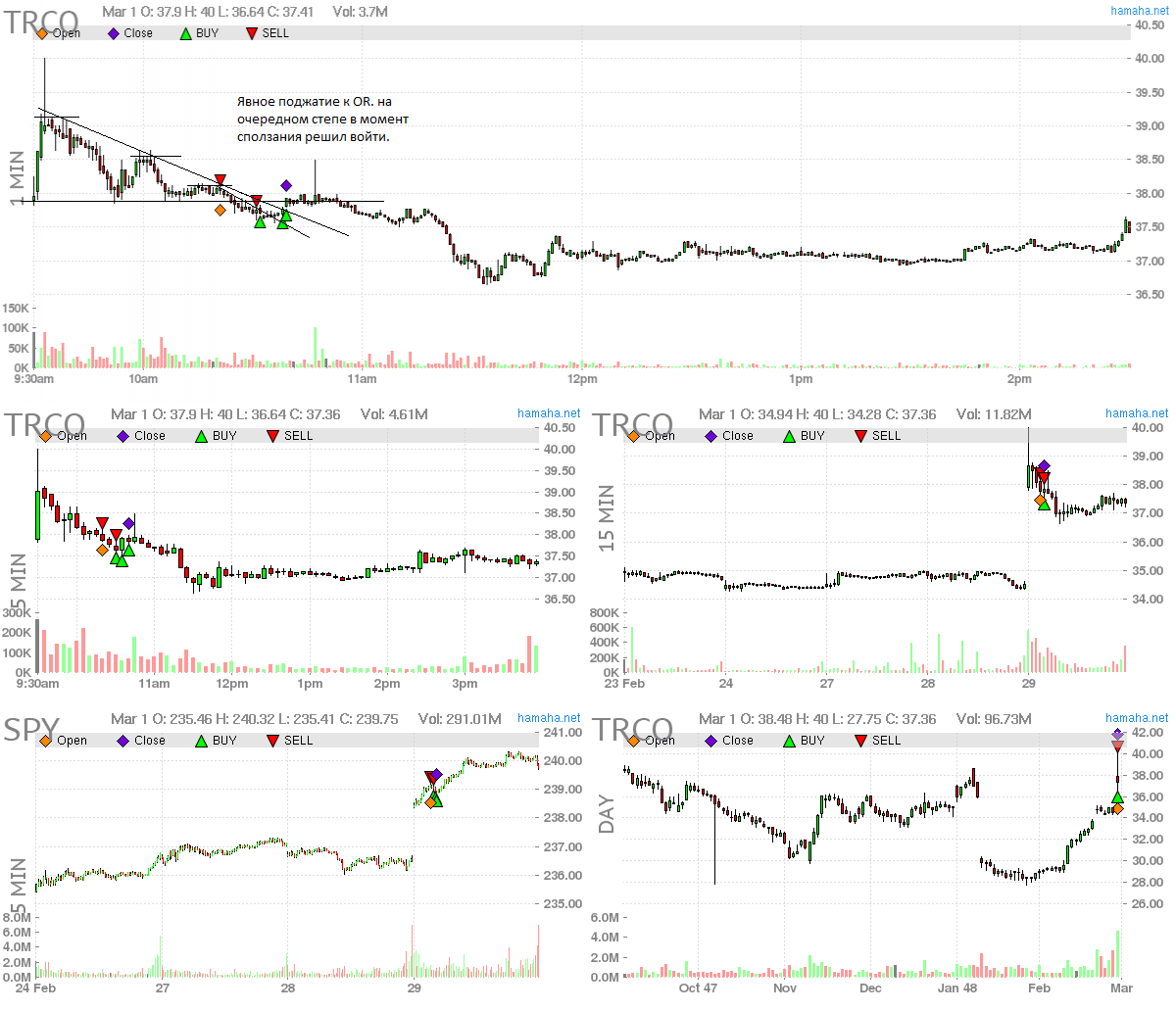
Task: Open the hamaha.net link above the 1-minute chart
Action: click(x=1140, y=11)
